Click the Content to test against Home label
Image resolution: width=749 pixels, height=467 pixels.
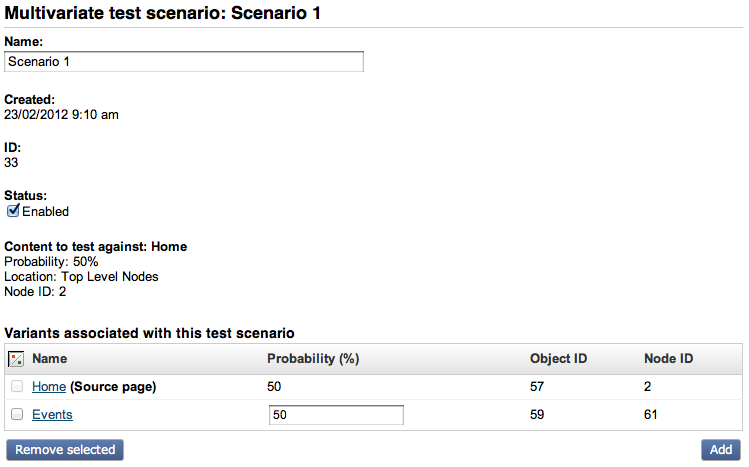tap(95, 246)
